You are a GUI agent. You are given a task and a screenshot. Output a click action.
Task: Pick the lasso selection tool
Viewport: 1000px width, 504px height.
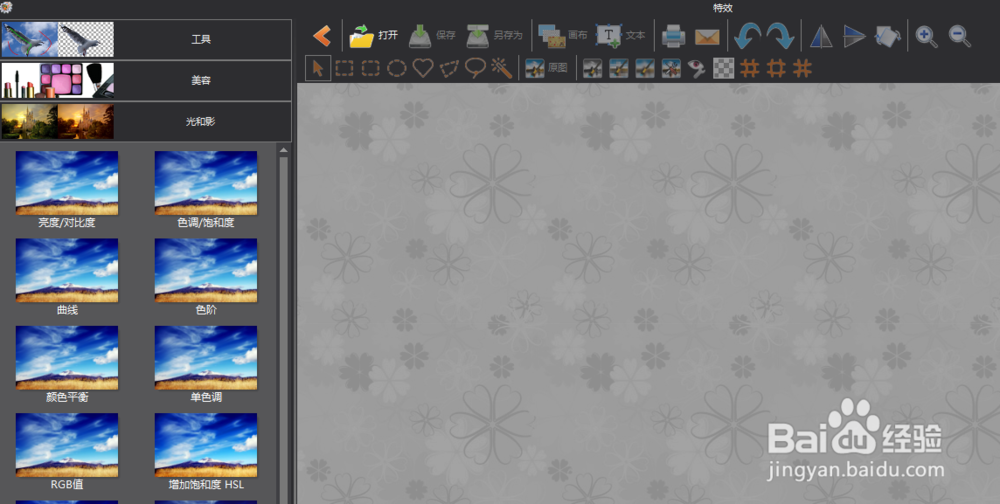[476, 68]
